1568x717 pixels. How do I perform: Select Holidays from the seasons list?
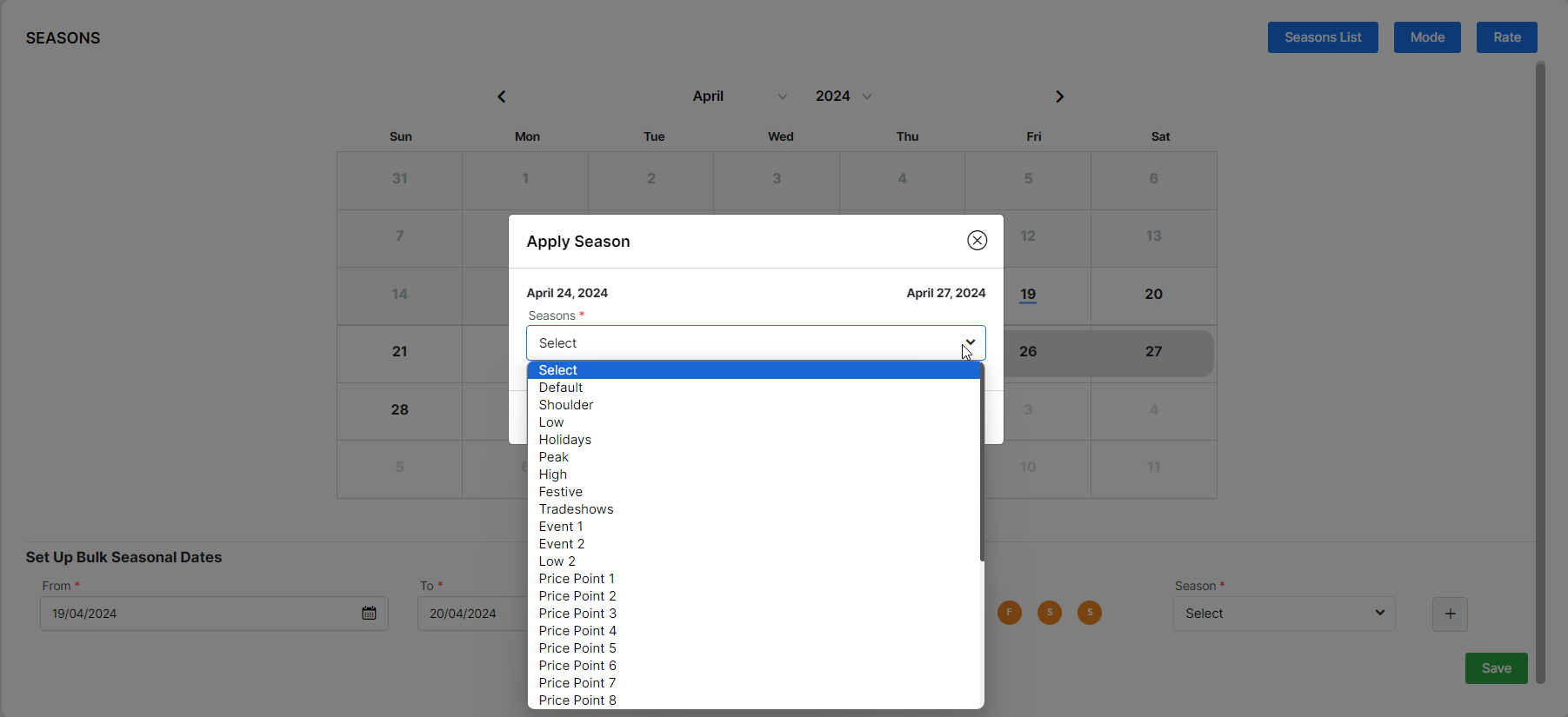coord(565,440)
